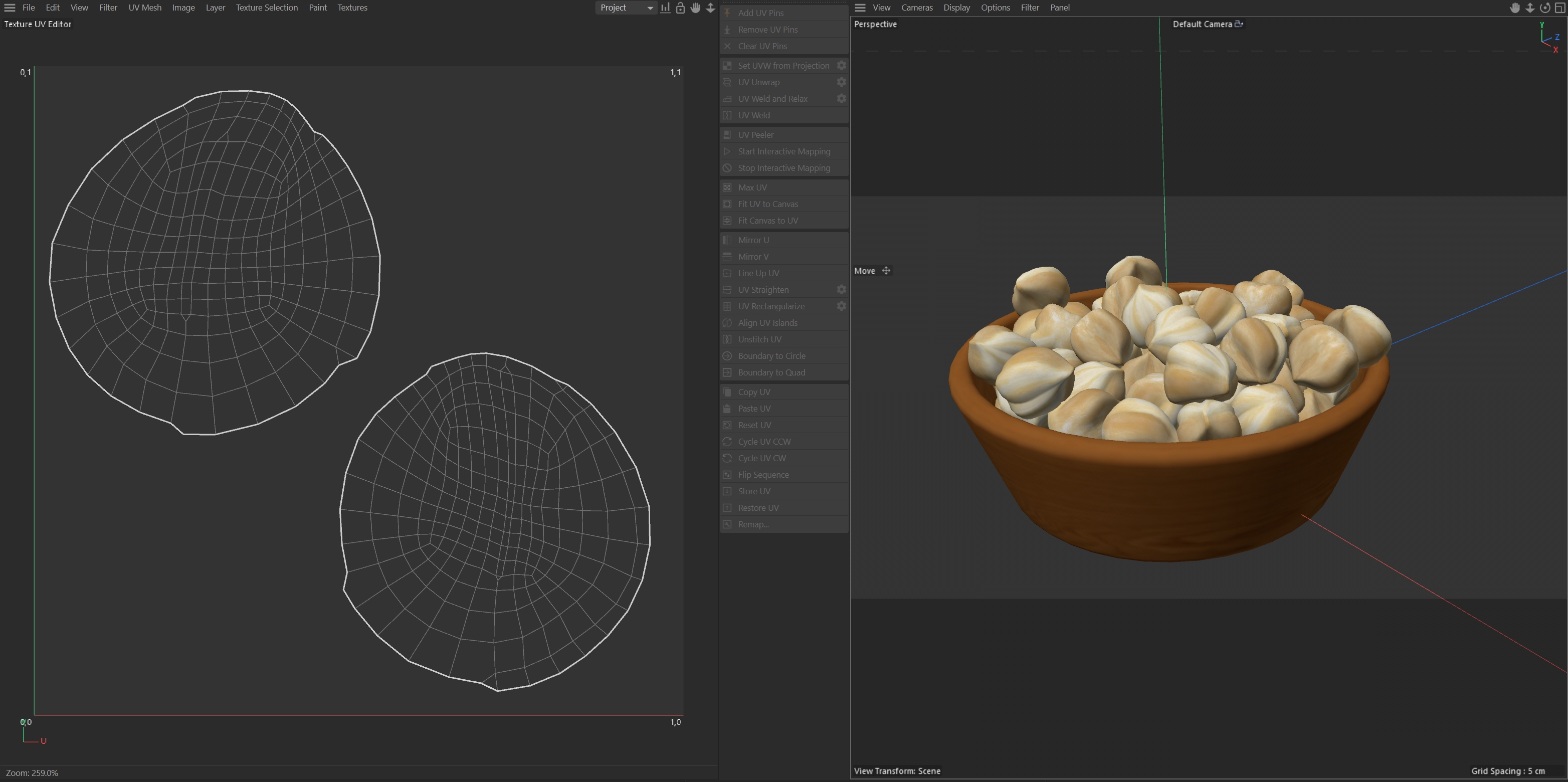This screenshot has height=782, width=1568.
Task: Click the move handle icon beside Move
Action: click(886, 271)
